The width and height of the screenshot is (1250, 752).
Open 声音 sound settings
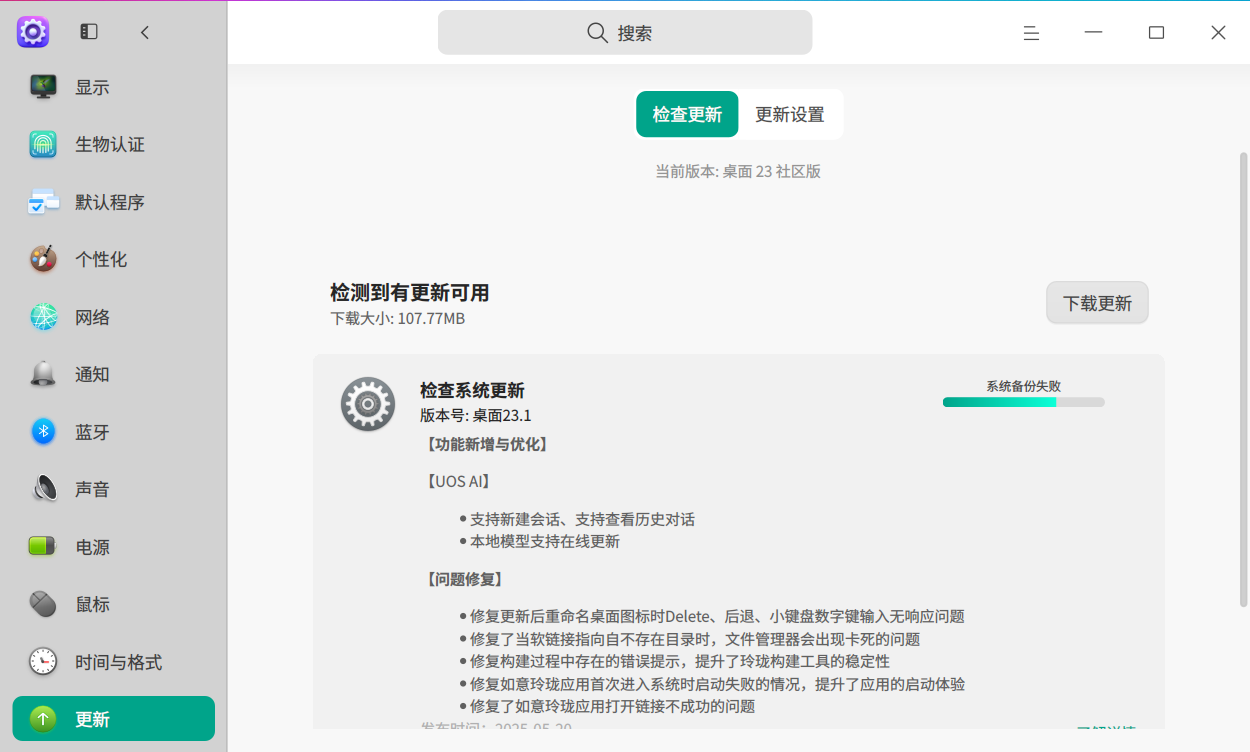(114, 489)
